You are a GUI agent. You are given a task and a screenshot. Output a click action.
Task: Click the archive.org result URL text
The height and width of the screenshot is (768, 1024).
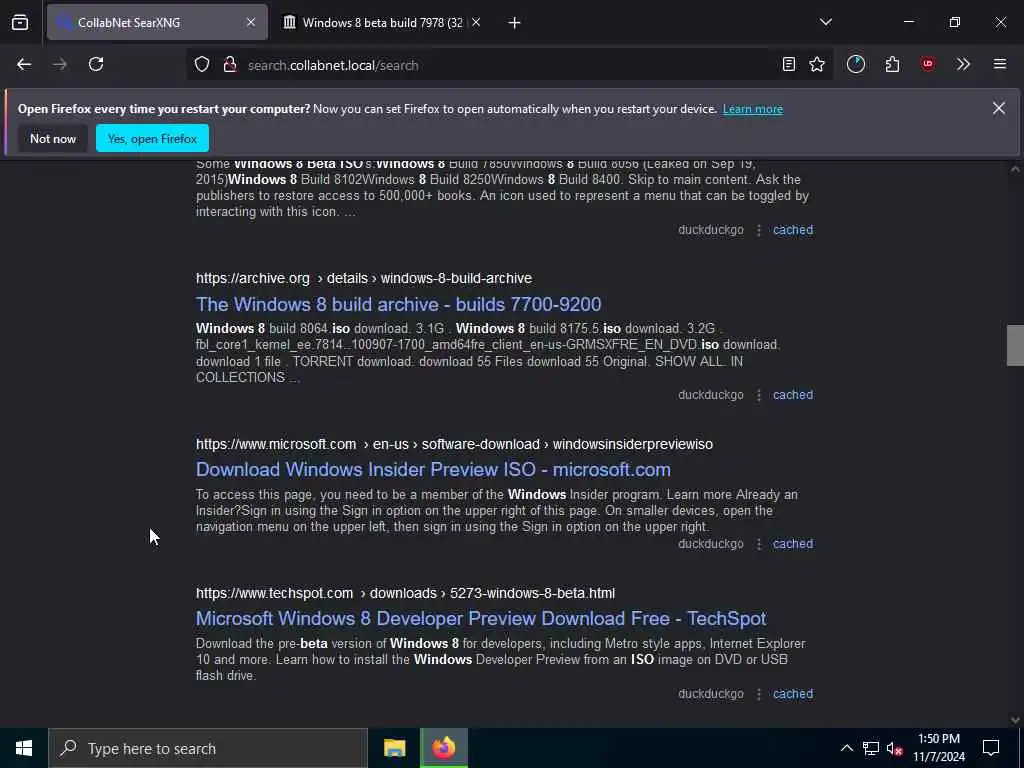364,278
